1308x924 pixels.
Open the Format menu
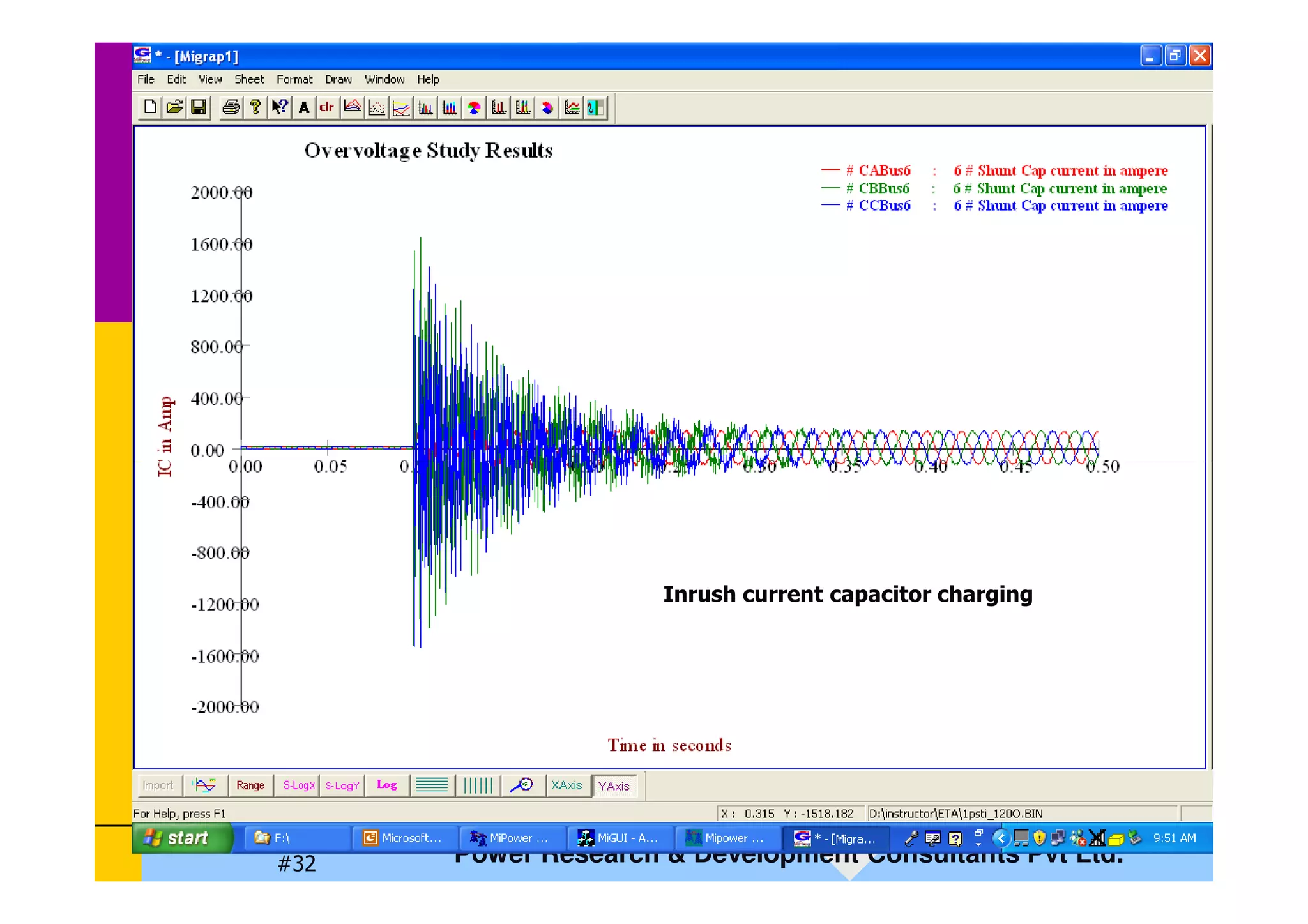click(x=294, y=79)
